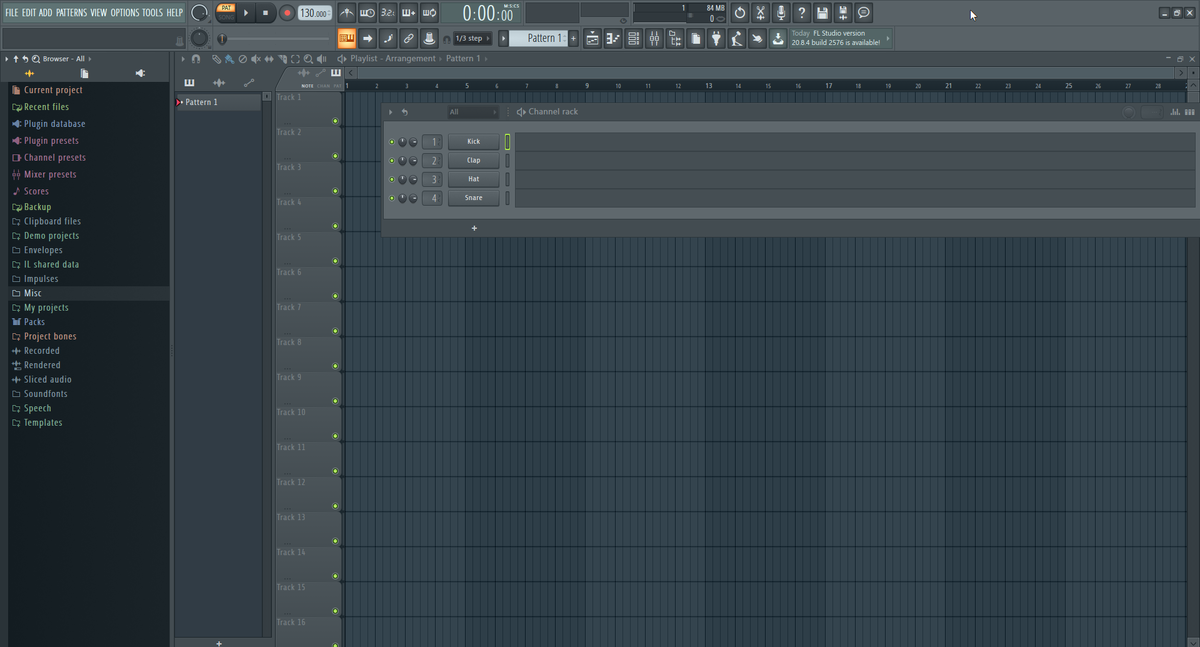
Task: Open the Clap channel button
Action: 474,160
